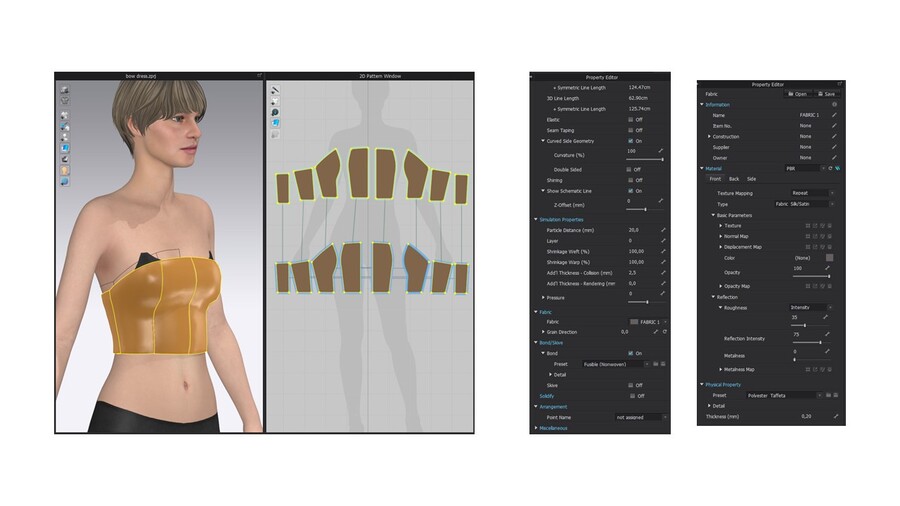The height and width of the screenshot is (506, 900).
Task: Click the blue square icon in the 2D Pattern Window toolbar
Action: (x=275, y=123)
